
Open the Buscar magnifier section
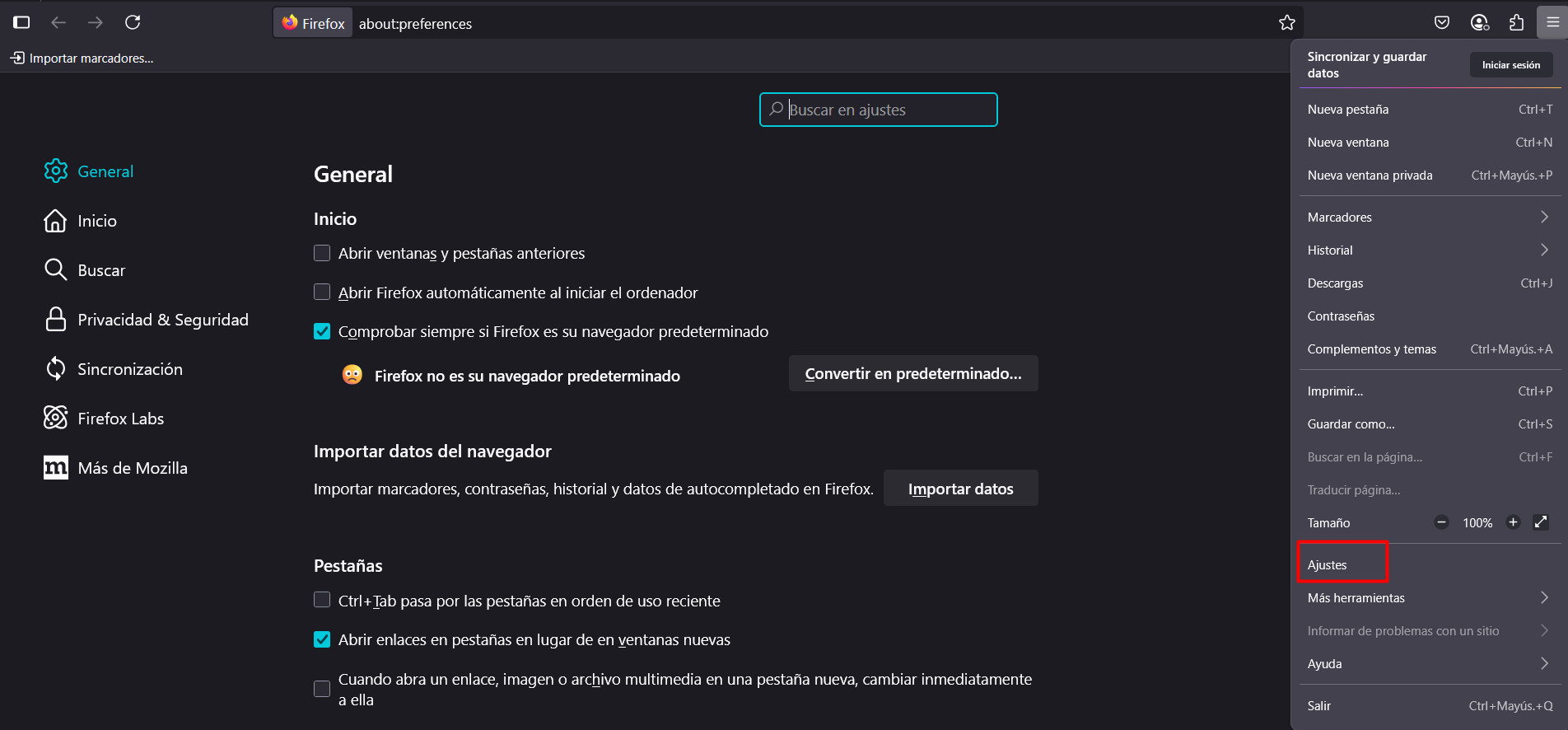(55, 269)
